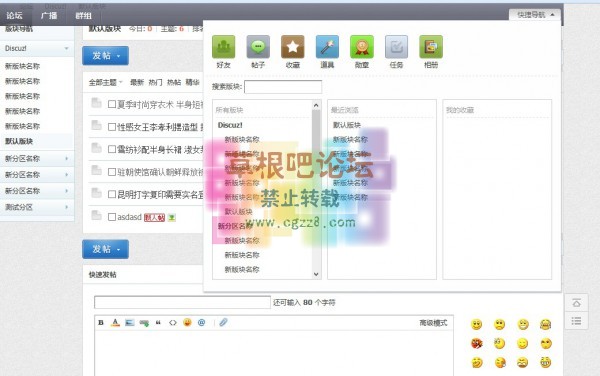Open the 好友 (Friends) icon in quick navigation
This screenshot has height=376, width=600.
tap(223, 47)
